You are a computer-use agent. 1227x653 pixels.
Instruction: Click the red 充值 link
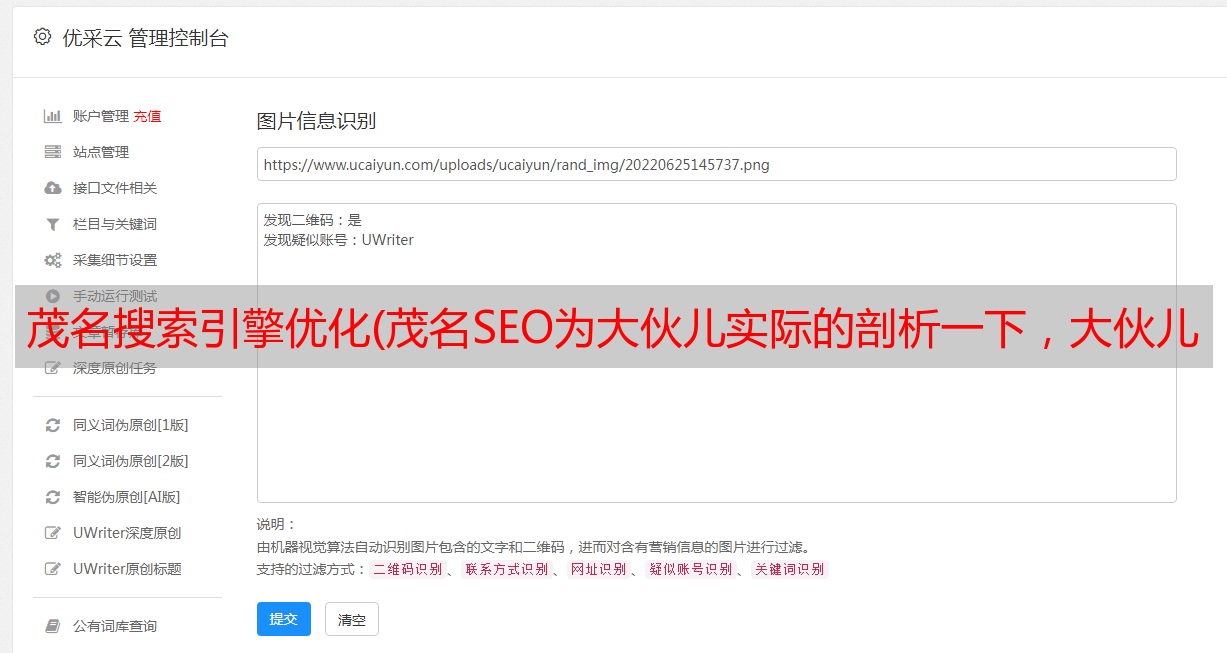(147, 116)
